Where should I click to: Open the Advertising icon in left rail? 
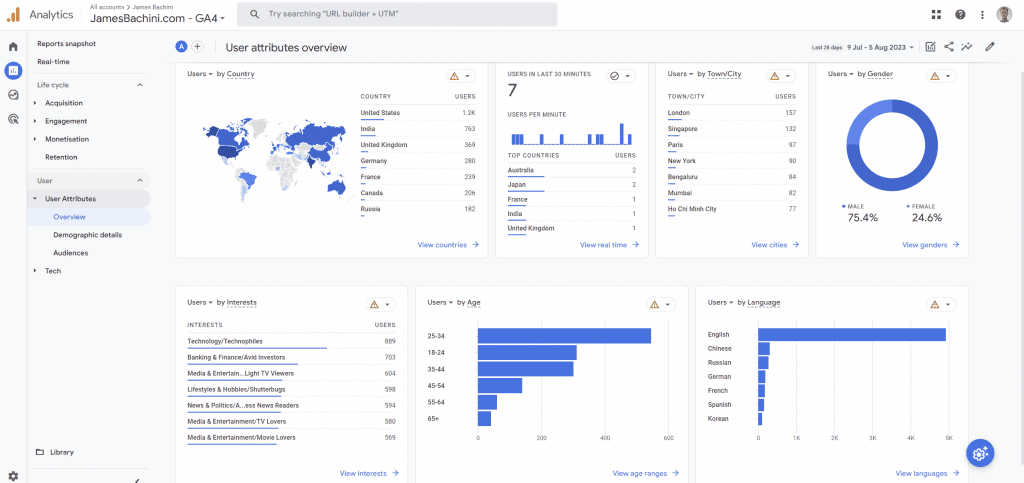[x=13, y=119]
